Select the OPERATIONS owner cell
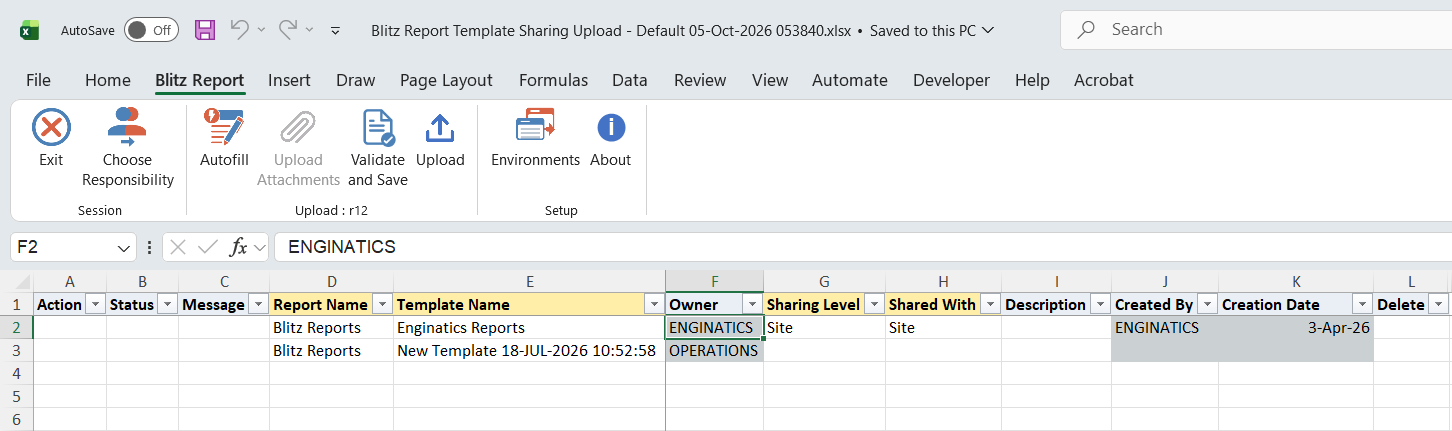Image resolution: width=1452 pixels, height=431 pixels. tap(714, 350)
